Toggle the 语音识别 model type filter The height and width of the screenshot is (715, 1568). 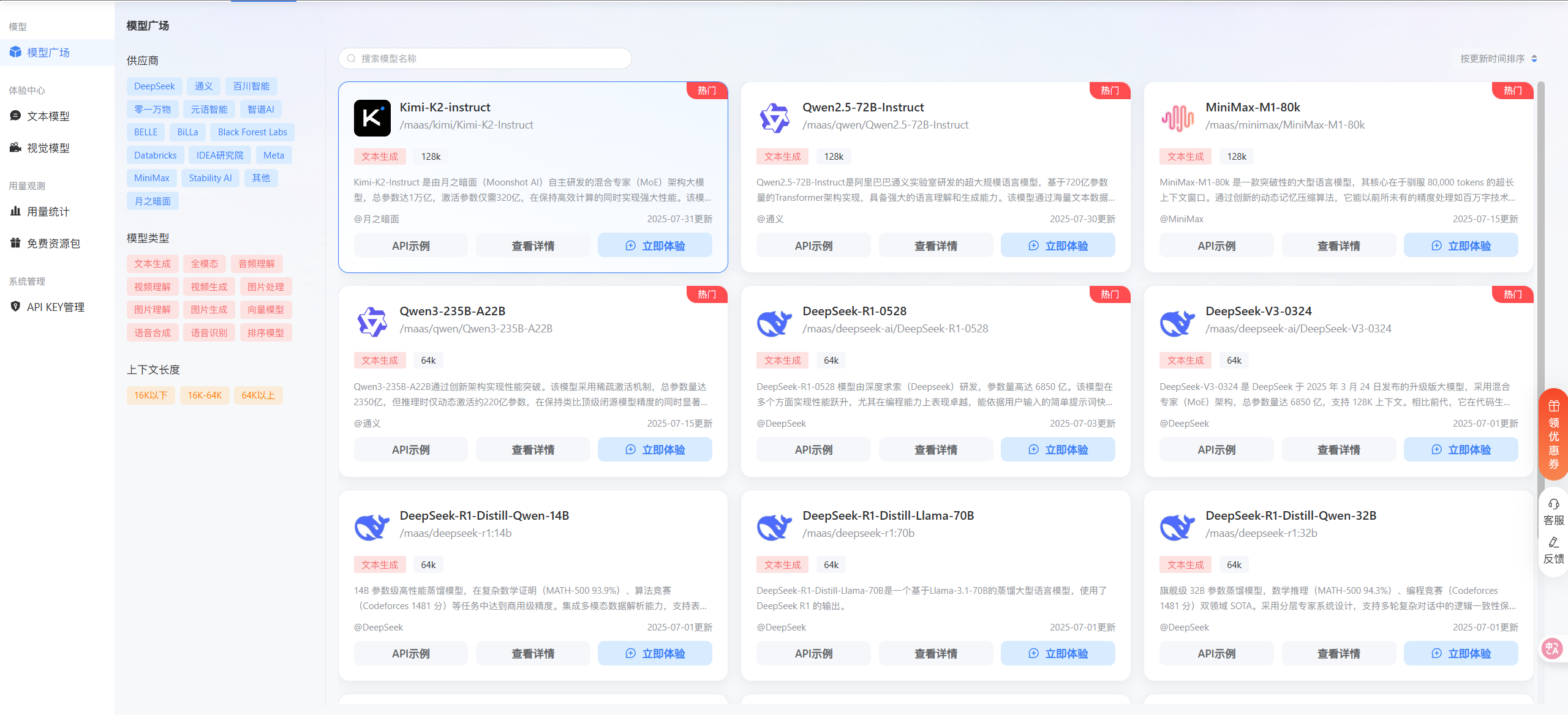[209, 333]
